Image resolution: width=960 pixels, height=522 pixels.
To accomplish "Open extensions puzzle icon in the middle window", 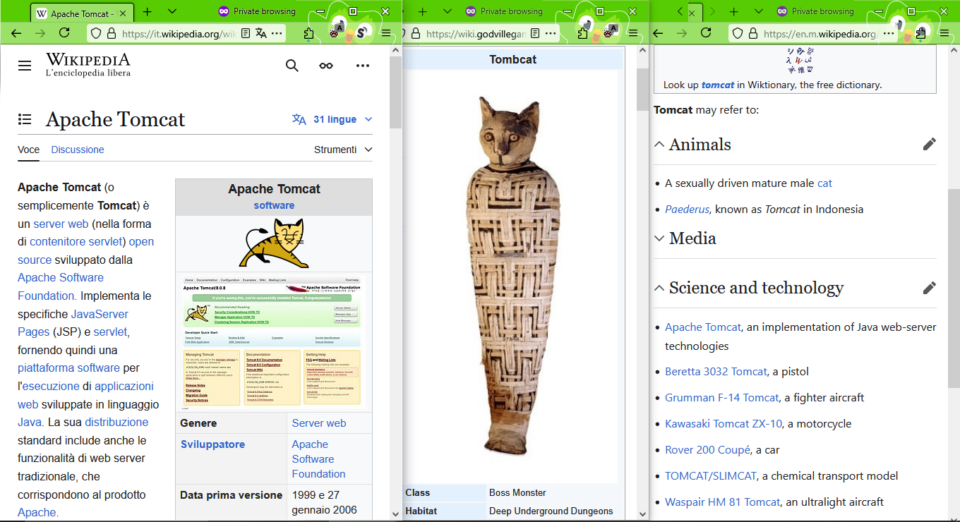I will pos(582,33).
